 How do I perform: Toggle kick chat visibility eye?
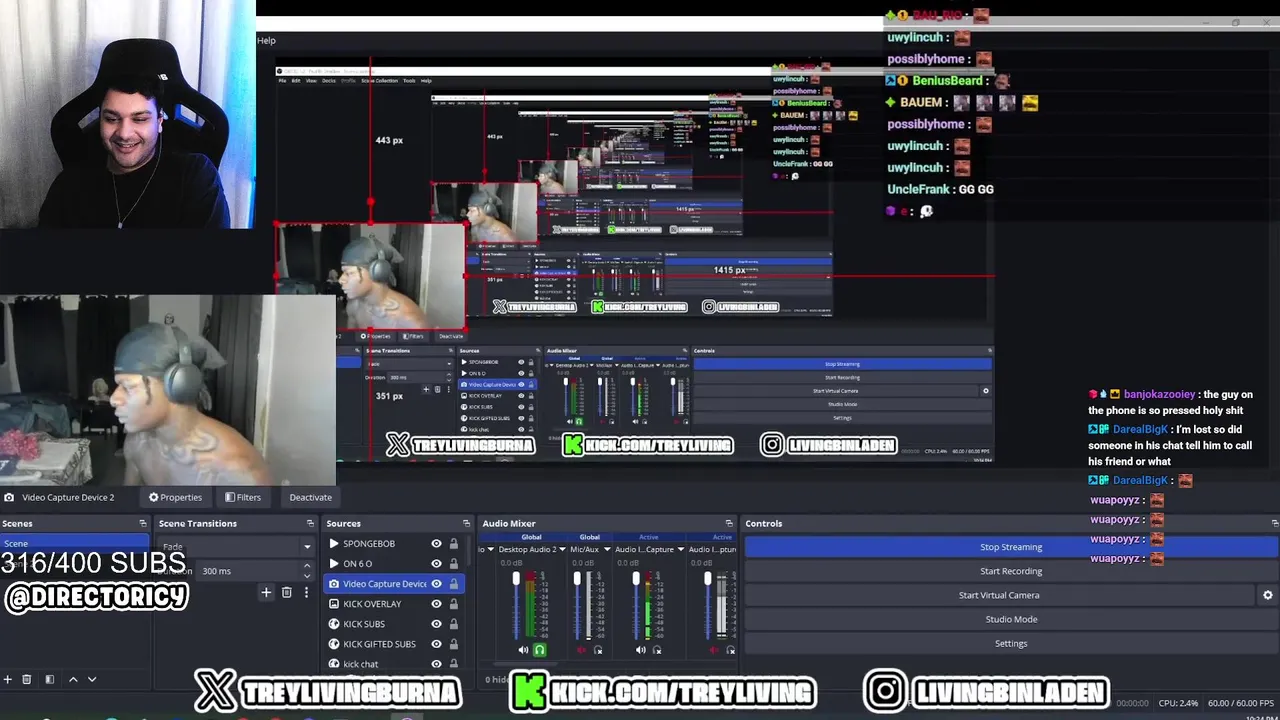[x=436, y=664]
